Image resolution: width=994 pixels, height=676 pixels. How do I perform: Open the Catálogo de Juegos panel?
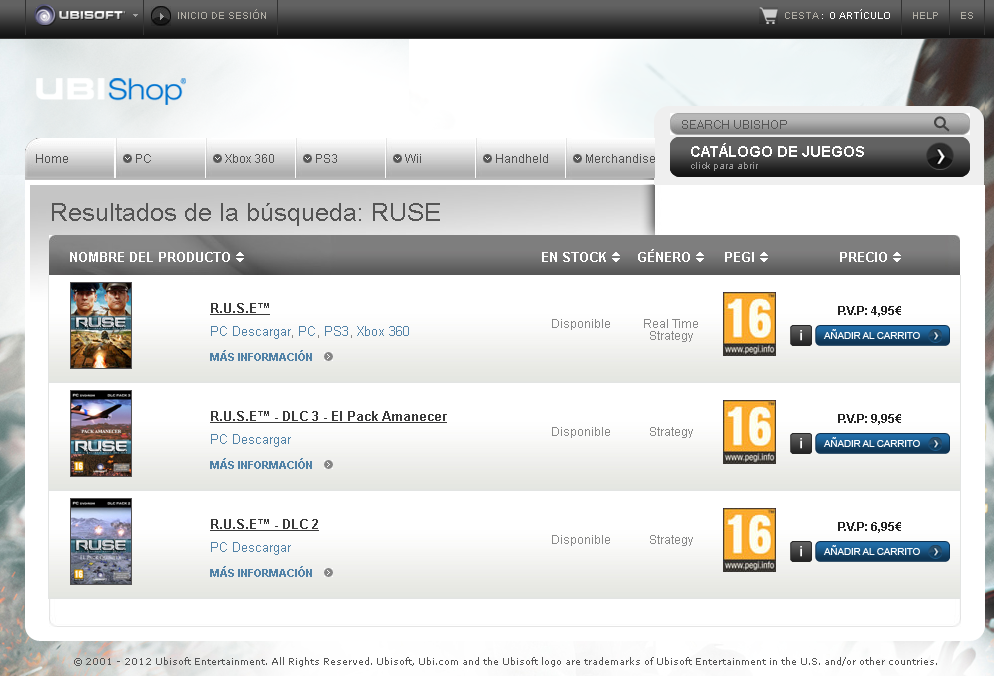(820, 157)
